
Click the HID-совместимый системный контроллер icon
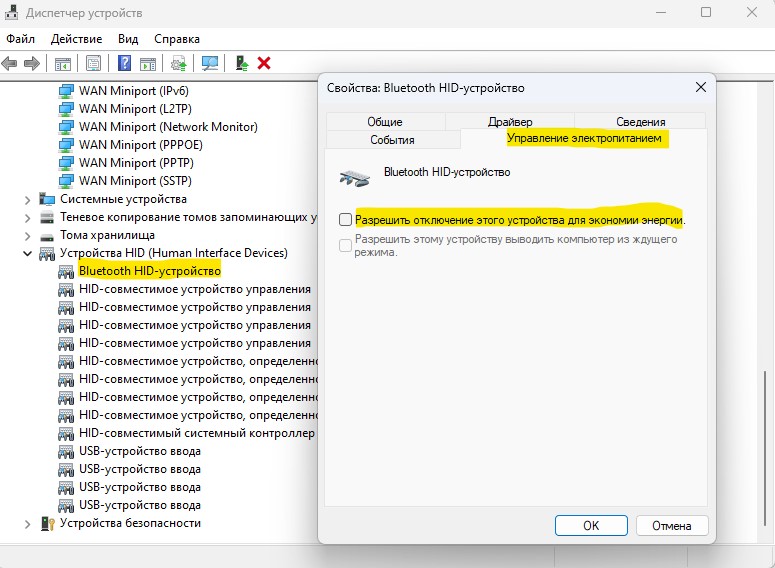tap(66, 434)
